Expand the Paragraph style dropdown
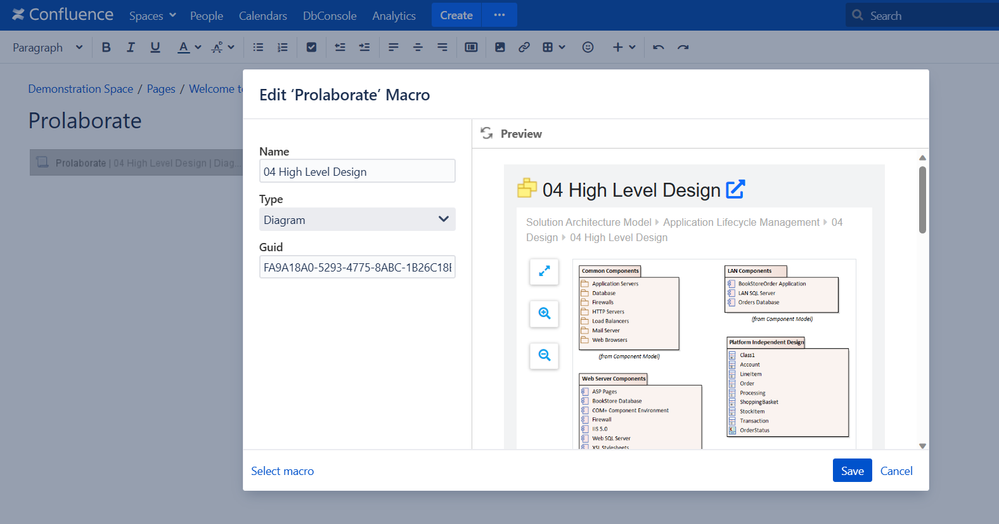The image size is (999, 524). click(48, 47)
